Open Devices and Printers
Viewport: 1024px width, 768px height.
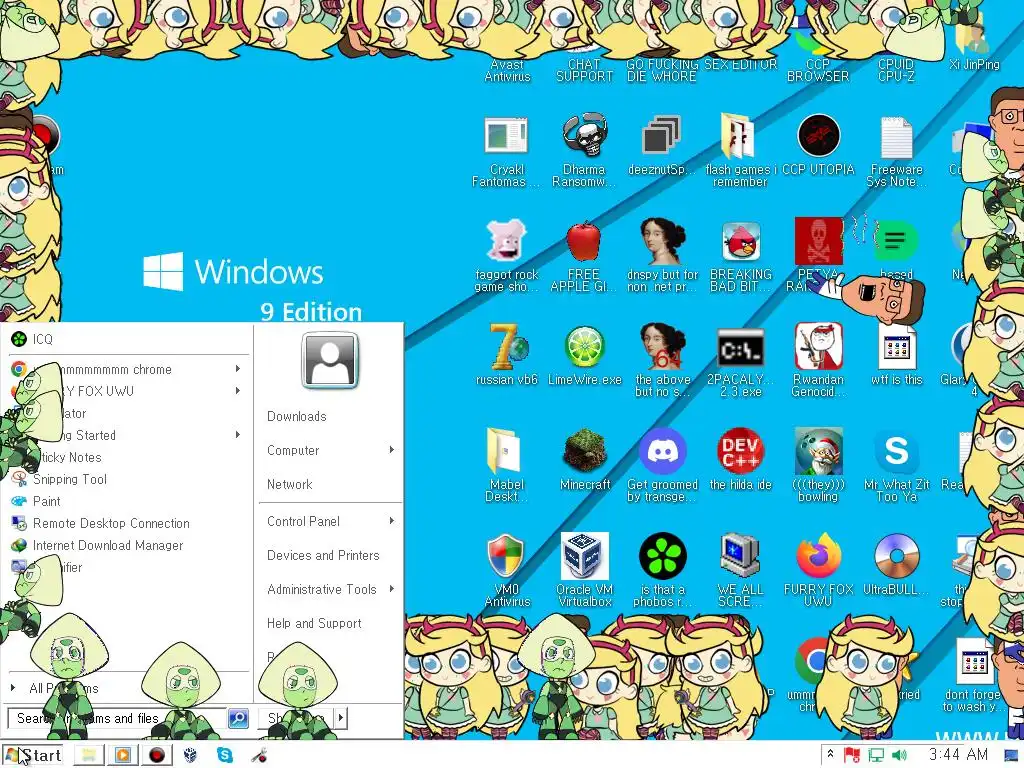coord(323,556)
